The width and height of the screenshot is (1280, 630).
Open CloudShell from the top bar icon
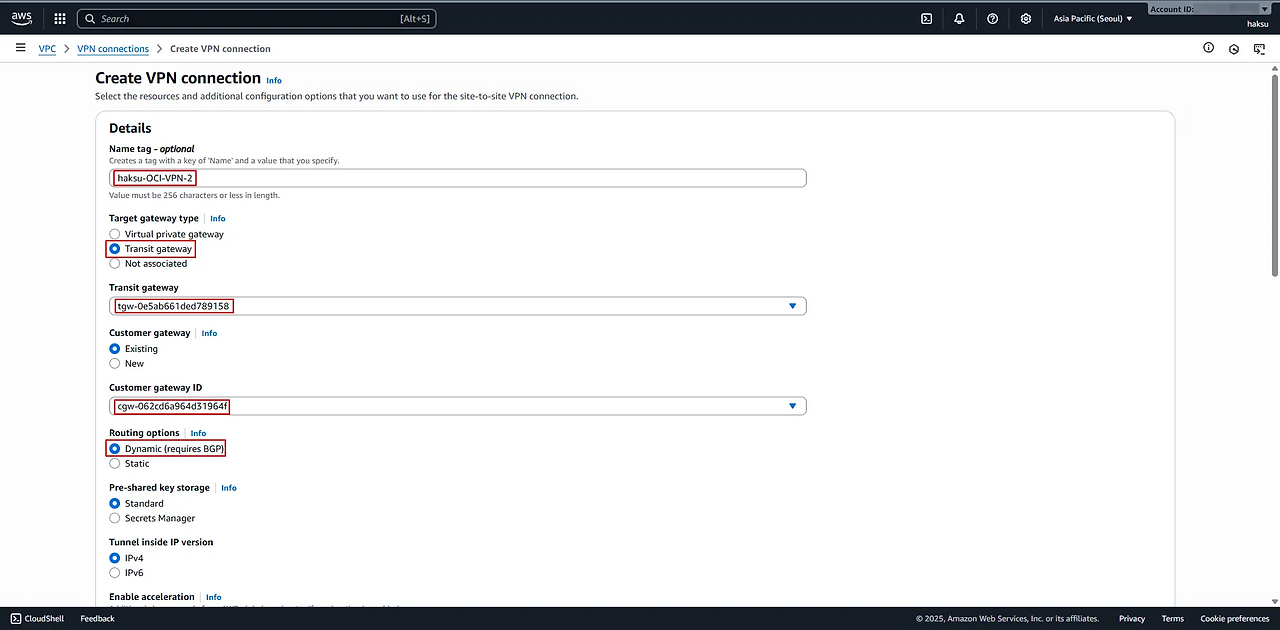pos(927,18)
